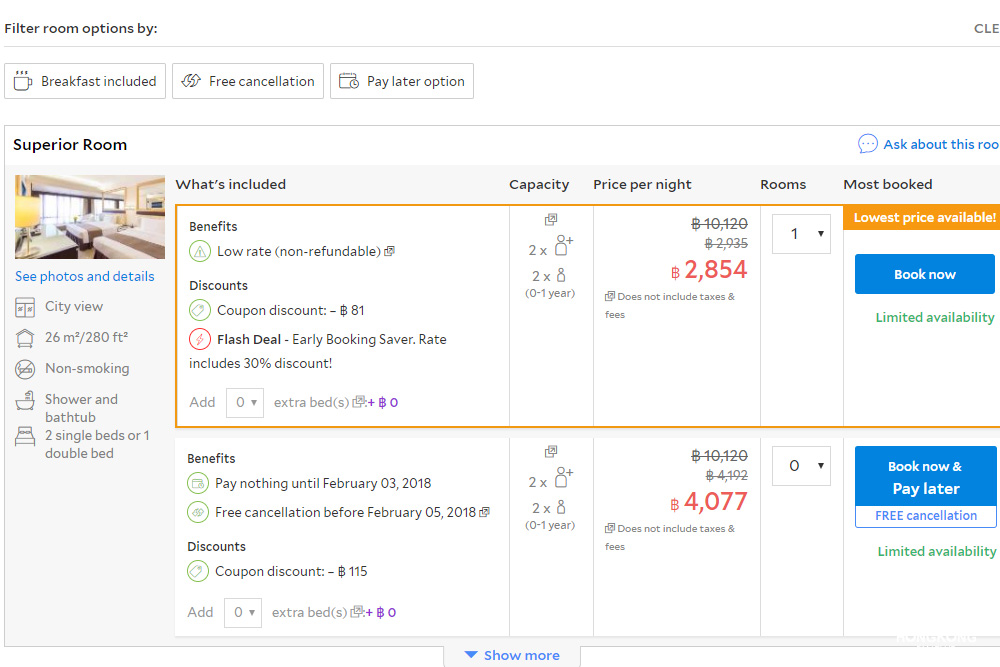Click the taxes and fees info icon under 2,854
This screenshot has height=667, width=1000.
[x=609, y=297]
